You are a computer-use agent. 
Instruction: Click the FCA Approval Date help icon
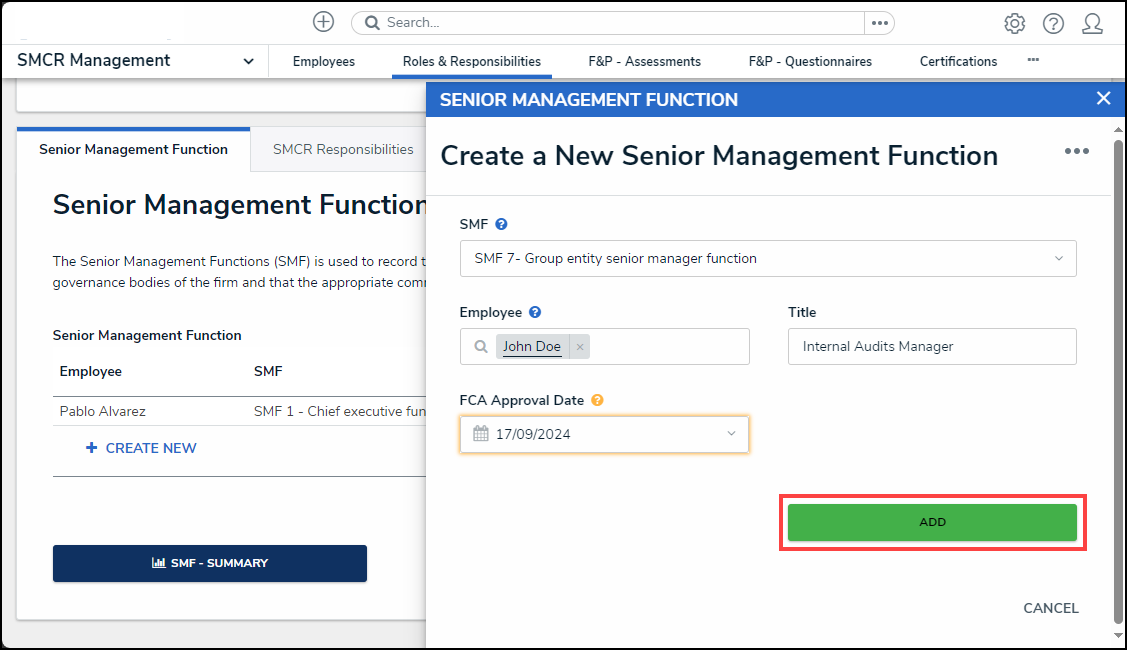click(x=597, y=400)
